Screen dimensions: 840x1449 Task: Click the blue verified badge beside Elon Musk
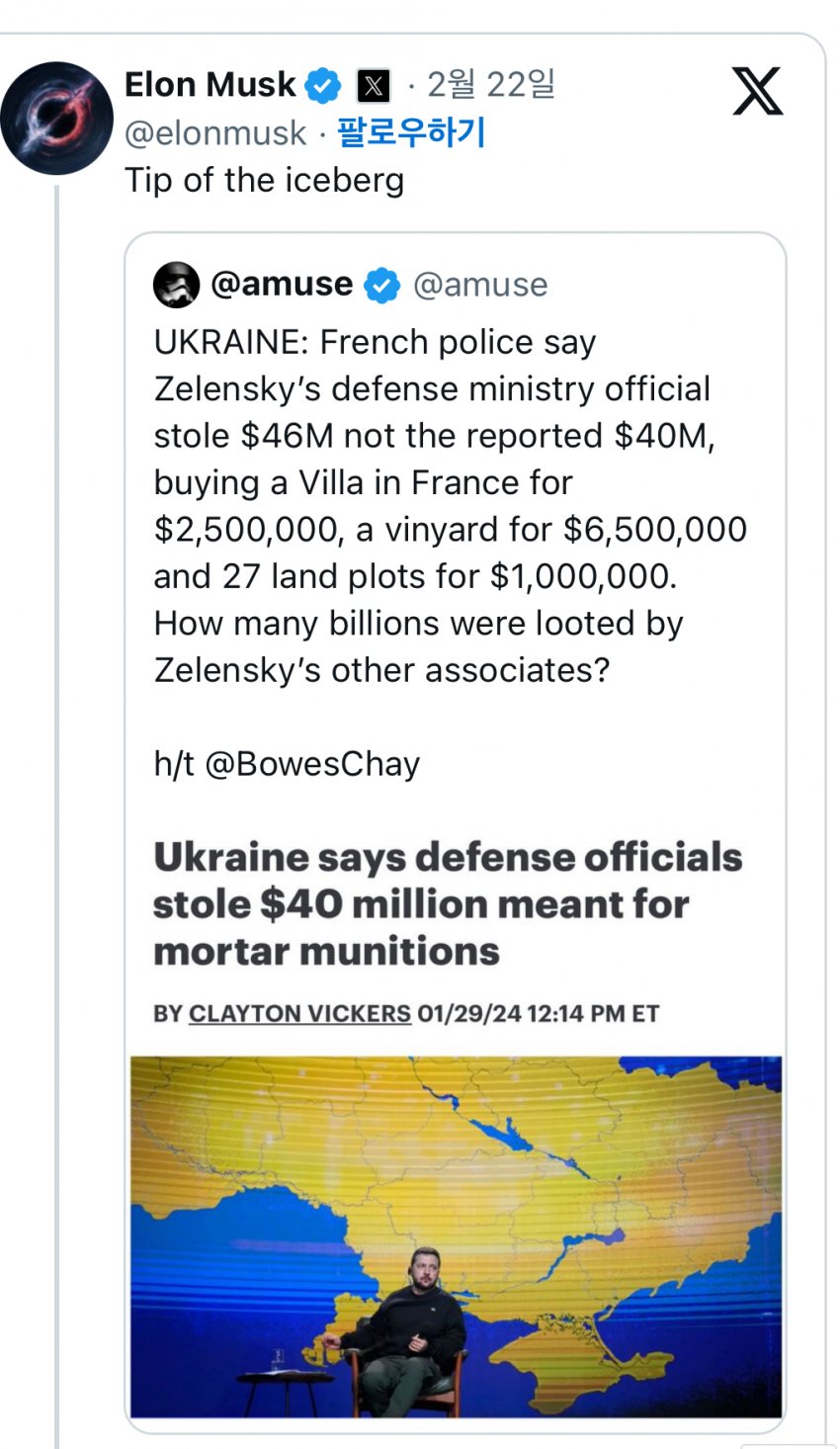click(x=321, y=86)
